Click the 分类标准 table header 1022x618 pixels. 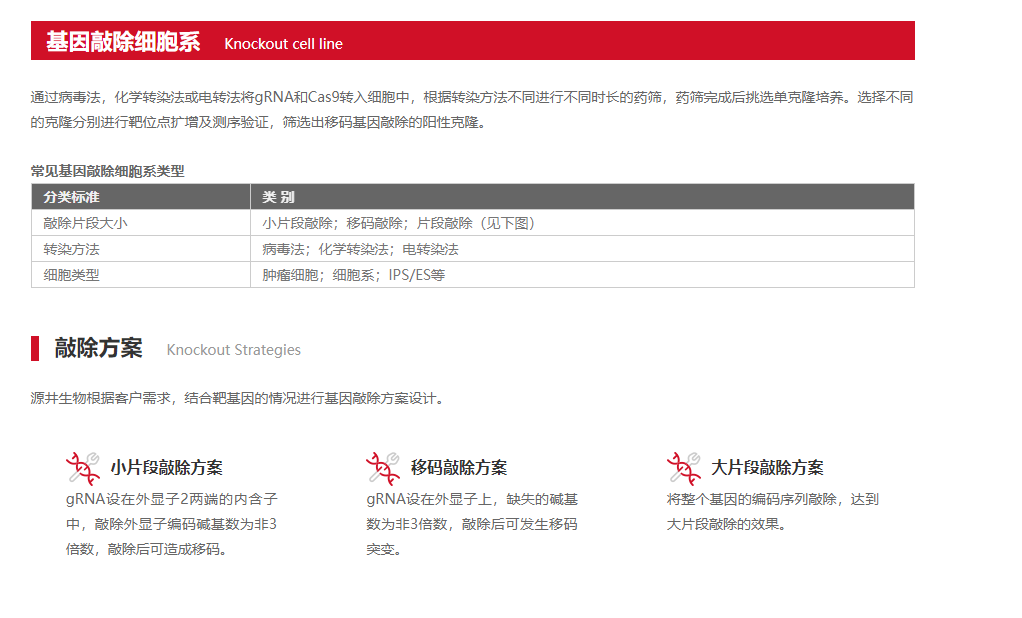coord(71,197)
